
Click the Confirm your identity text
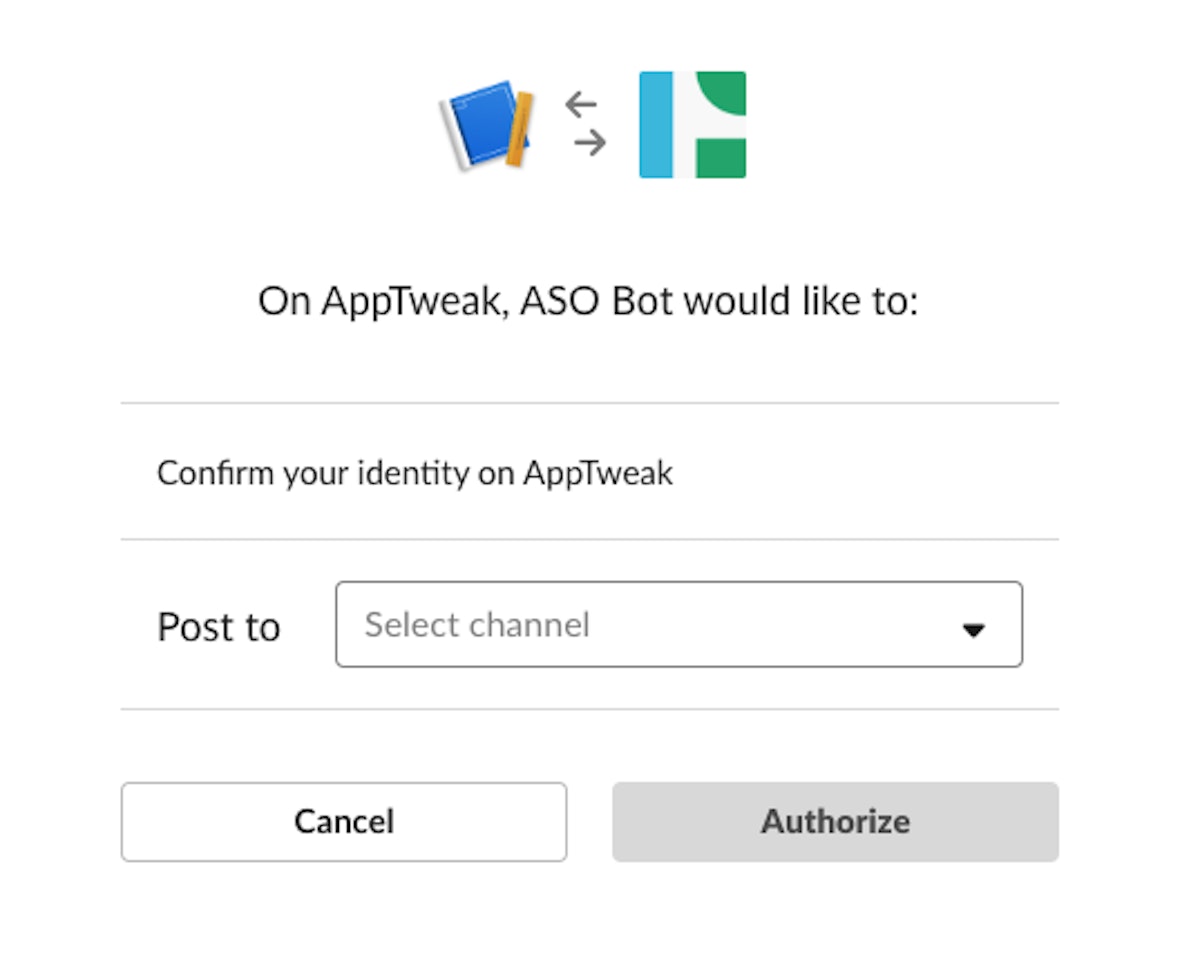(x=414, y=472)
